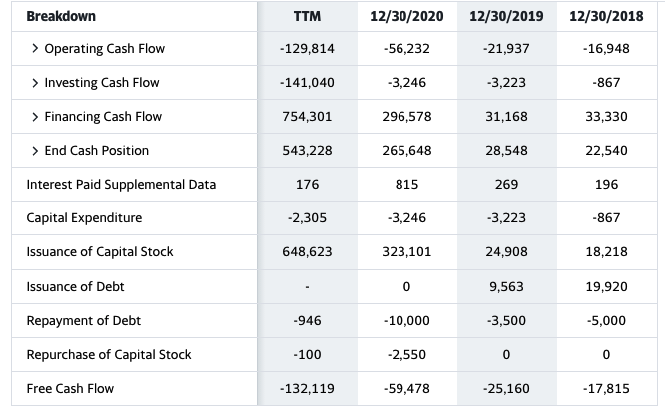The image size is (665, 410).
Task: Click the Issuance of Capital Stock label
Action: pyautogui.click(x=100, y=251)
